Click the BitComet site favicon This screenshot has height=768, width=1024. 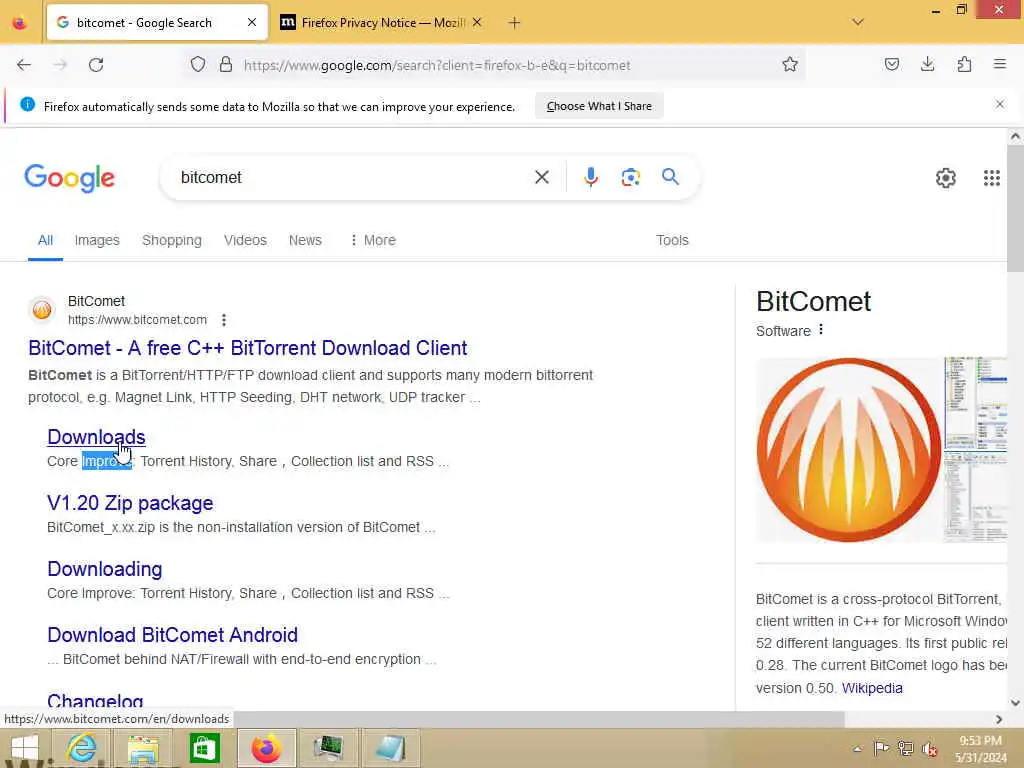42,310
